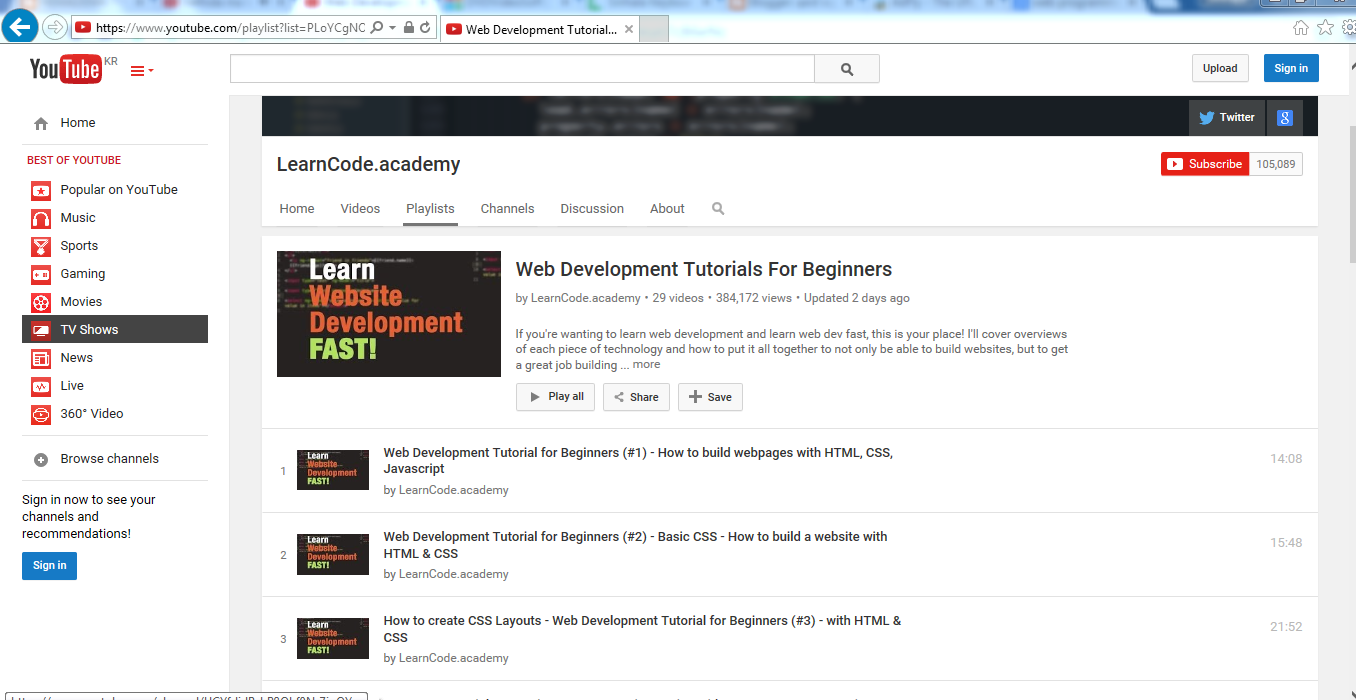Click the 105,089 subscriber count

point(1276,164)
